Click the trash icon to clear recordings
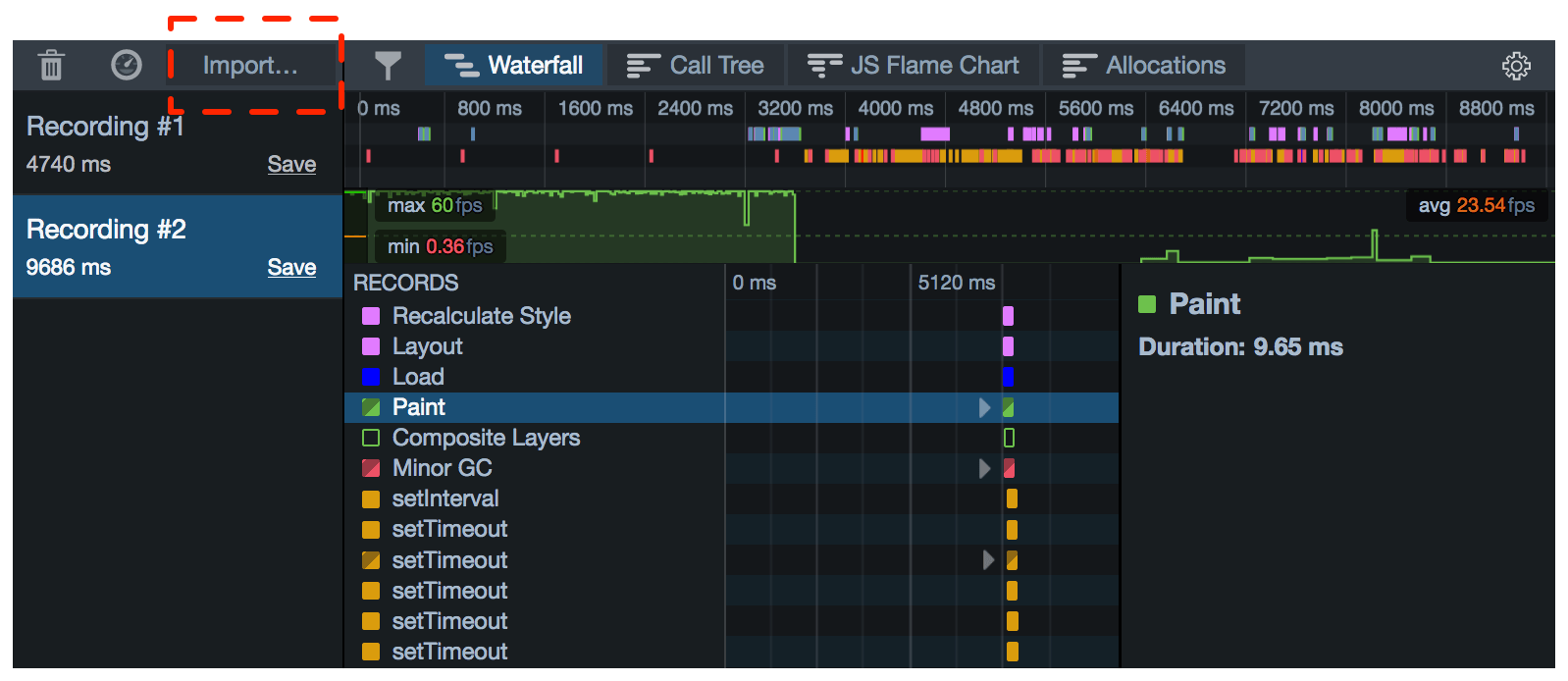Screen dimensions: 1568x681 click(x=51, y=66)
